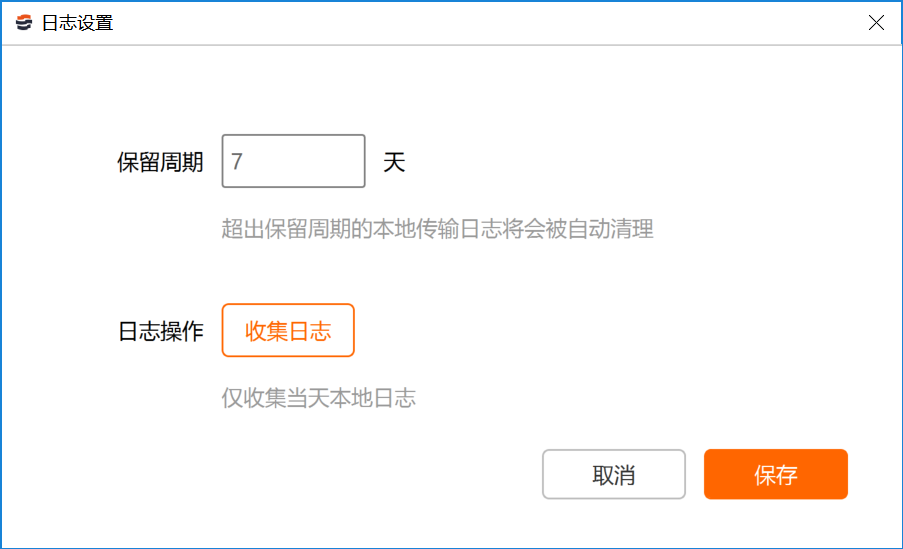Click the number 7 in the retention field
This screenshot has height=549, width=903.
click(237, 162)
